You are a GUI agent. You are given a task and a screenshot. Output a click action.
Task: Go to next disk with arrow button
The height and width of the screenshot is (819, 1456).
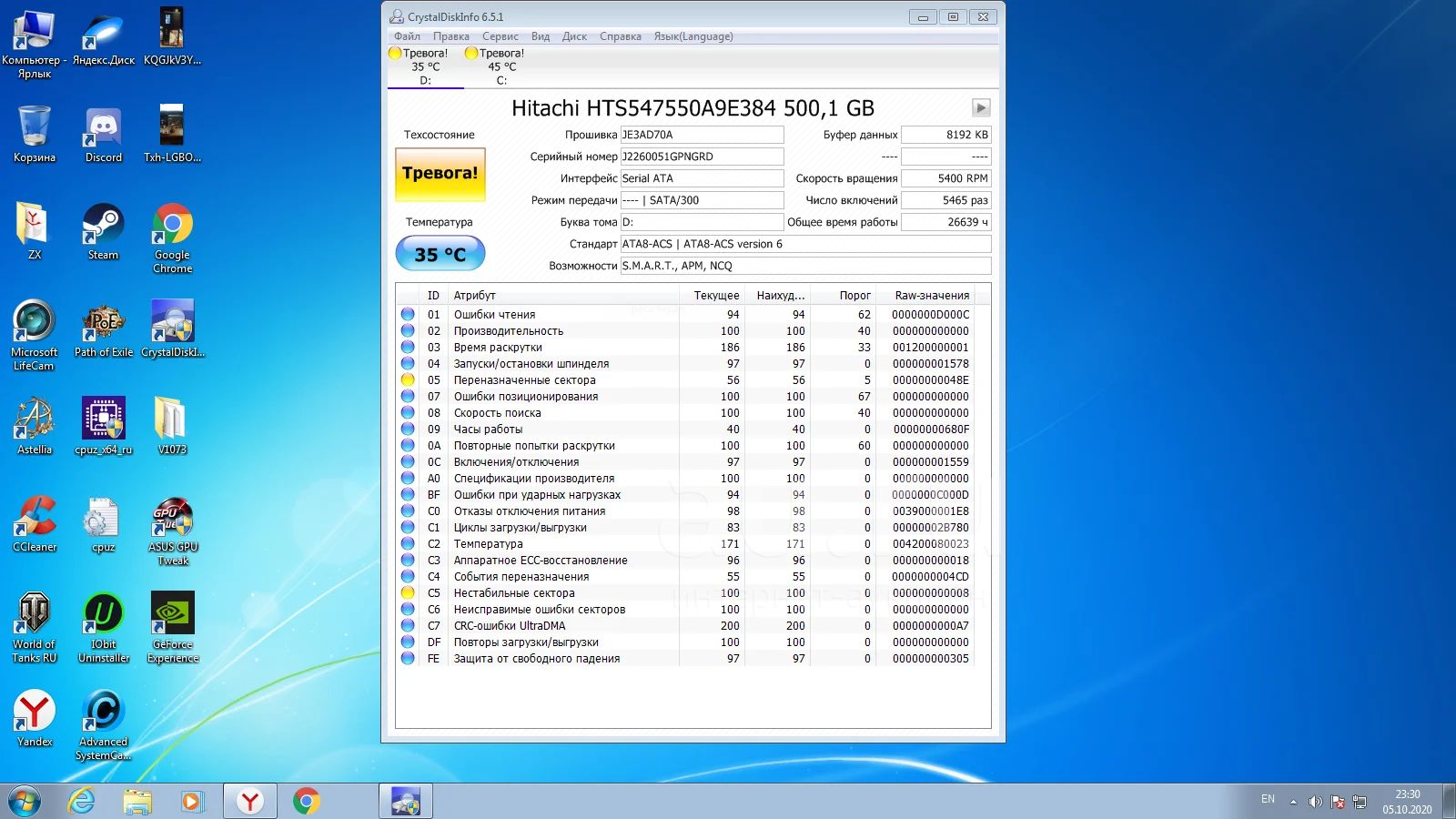coord(981,107)
